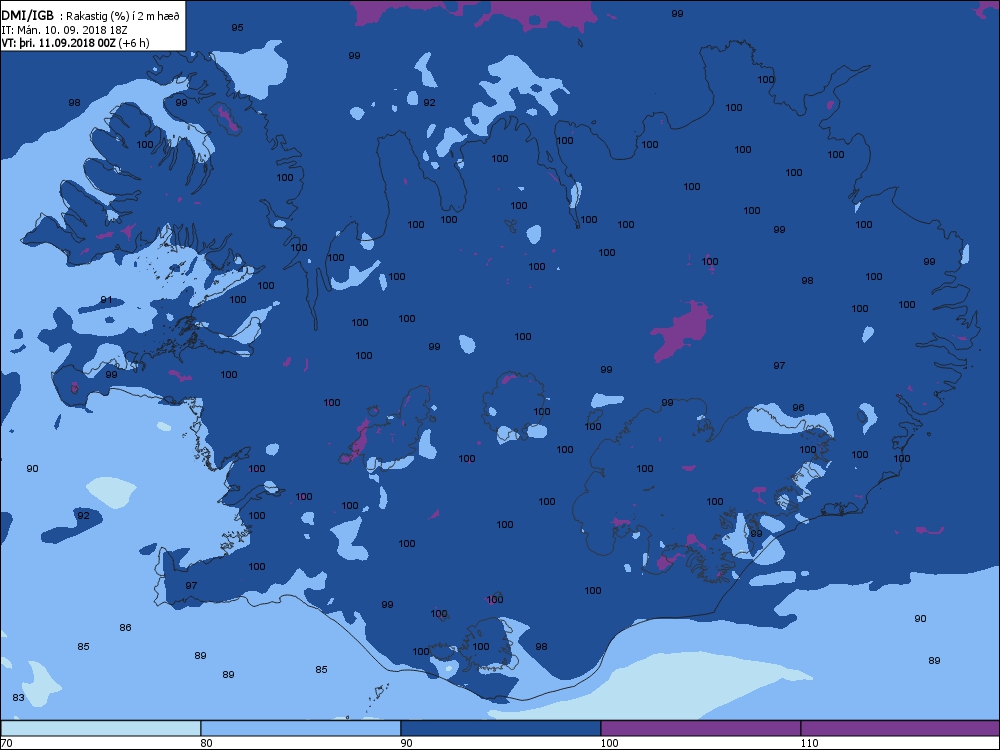
Task: Click the lightest blue 70–80 legend swatch
Action: [101, 728]
